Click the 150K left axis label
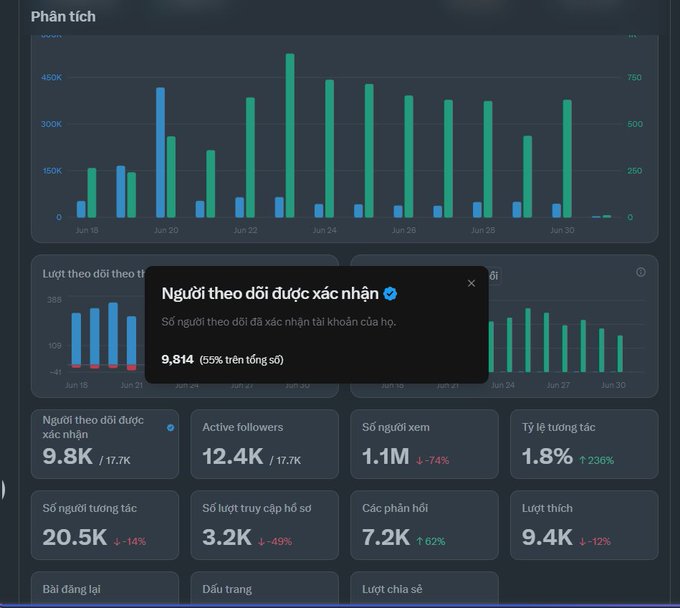This screenshot has width=680, height=608. pyautogui.click(x=52, y=171)
